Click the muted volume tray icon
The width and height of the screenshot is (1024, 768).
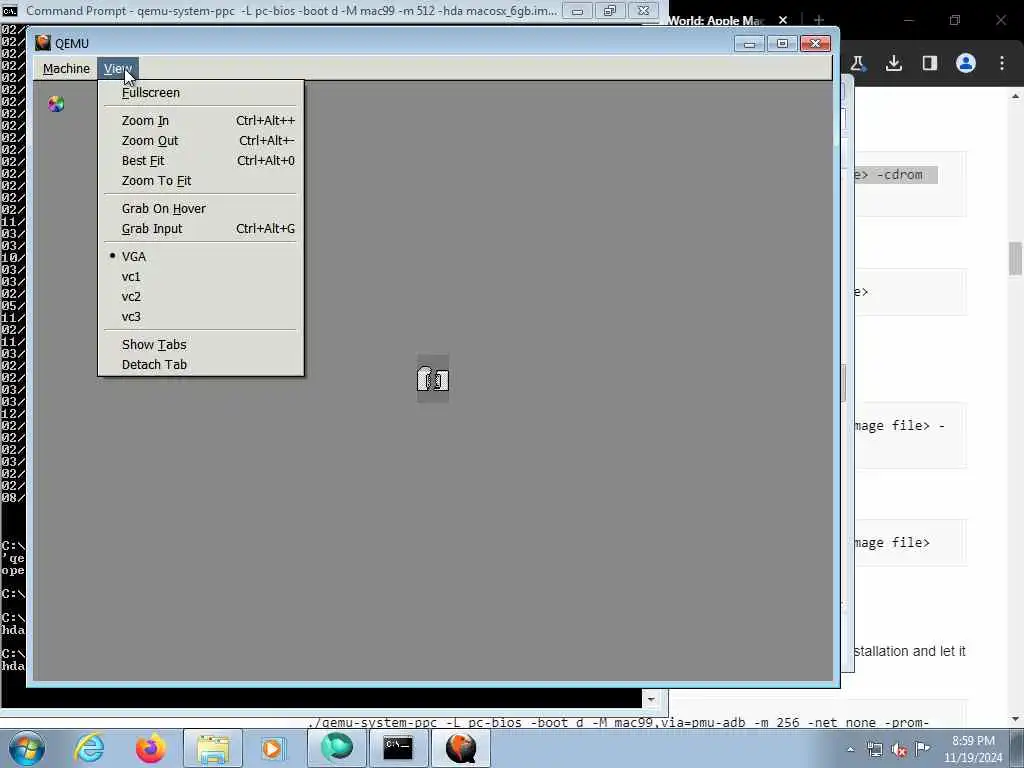click(x=899, y=750)
